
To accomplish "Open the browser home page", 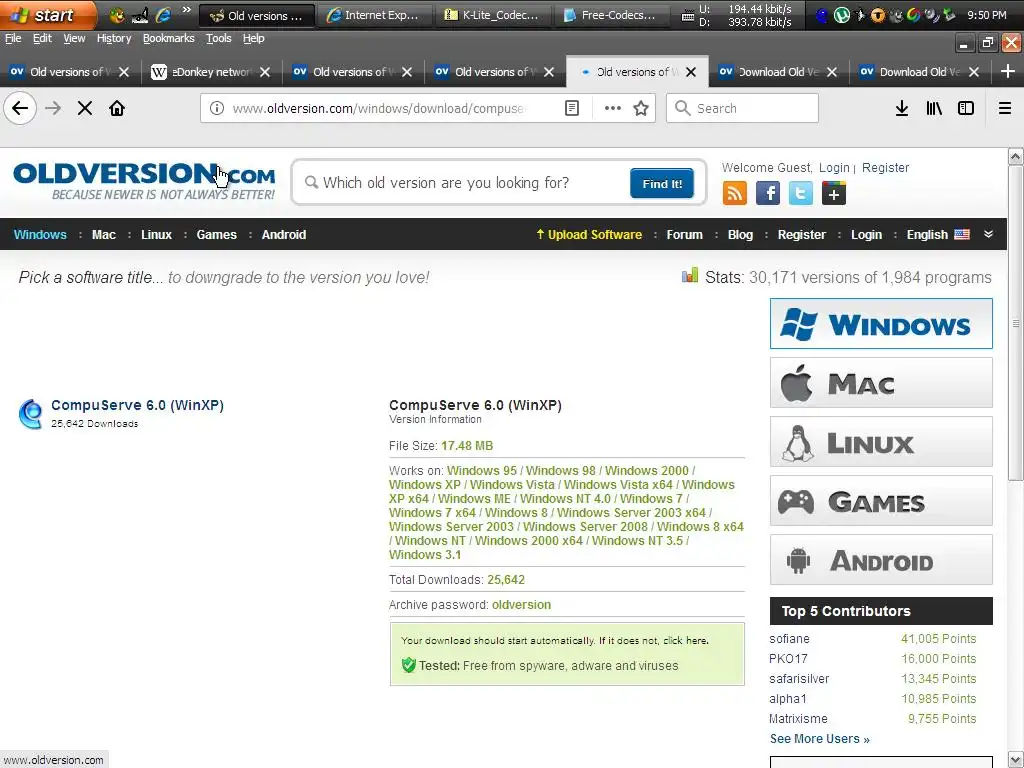I will (x=117, y=108).
